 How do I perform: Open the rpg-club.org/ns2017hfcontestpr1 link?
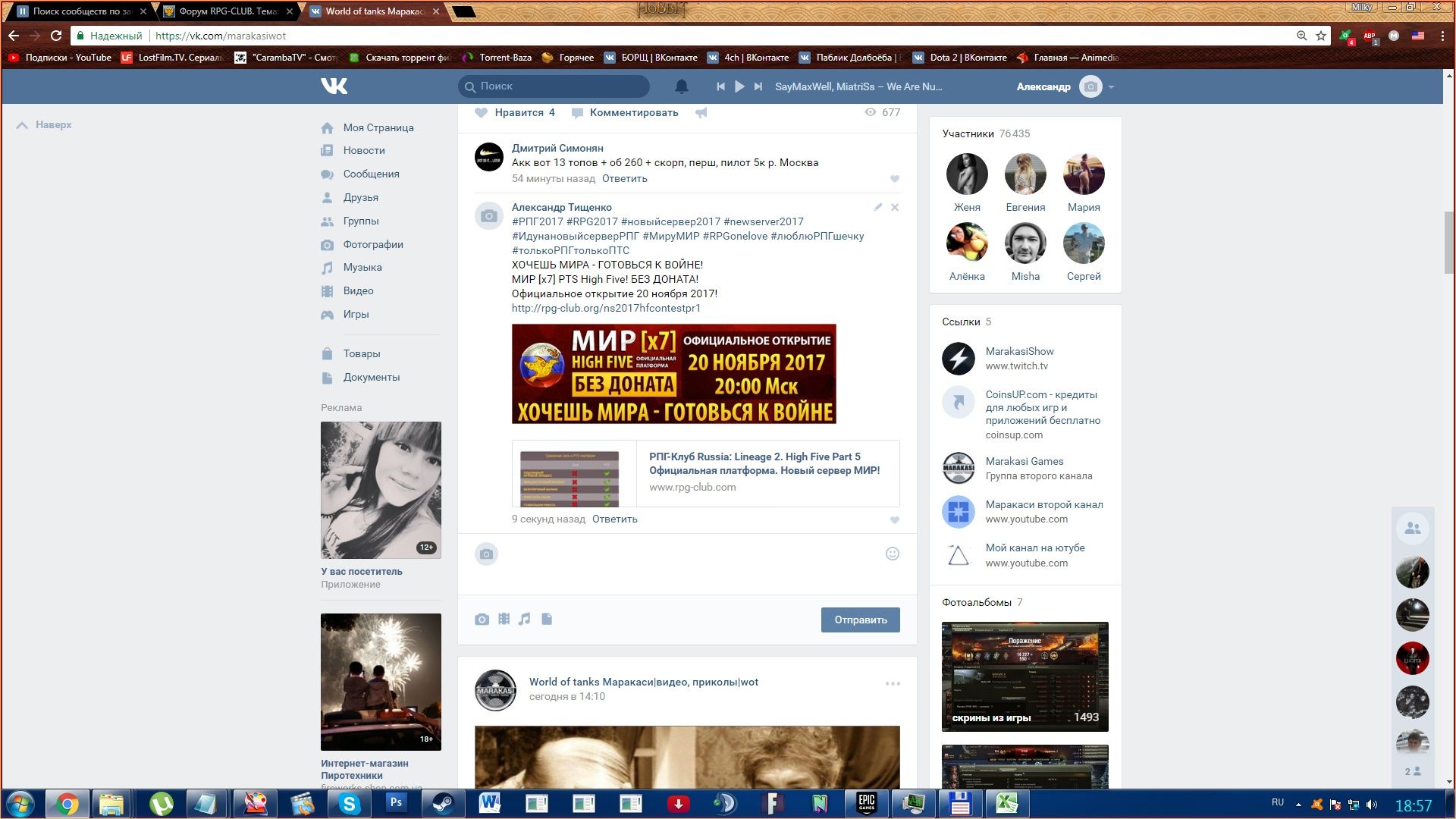point(606,308)
